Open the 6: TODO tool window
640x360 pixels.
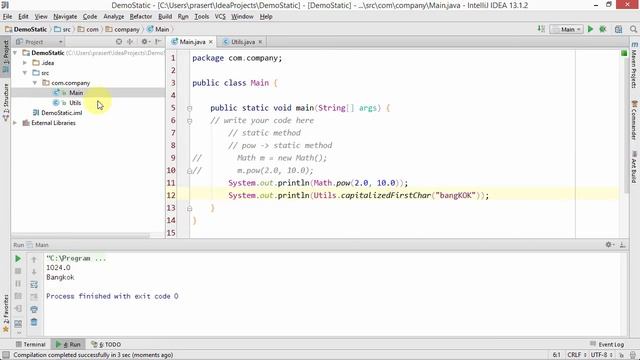pos(106,344)
